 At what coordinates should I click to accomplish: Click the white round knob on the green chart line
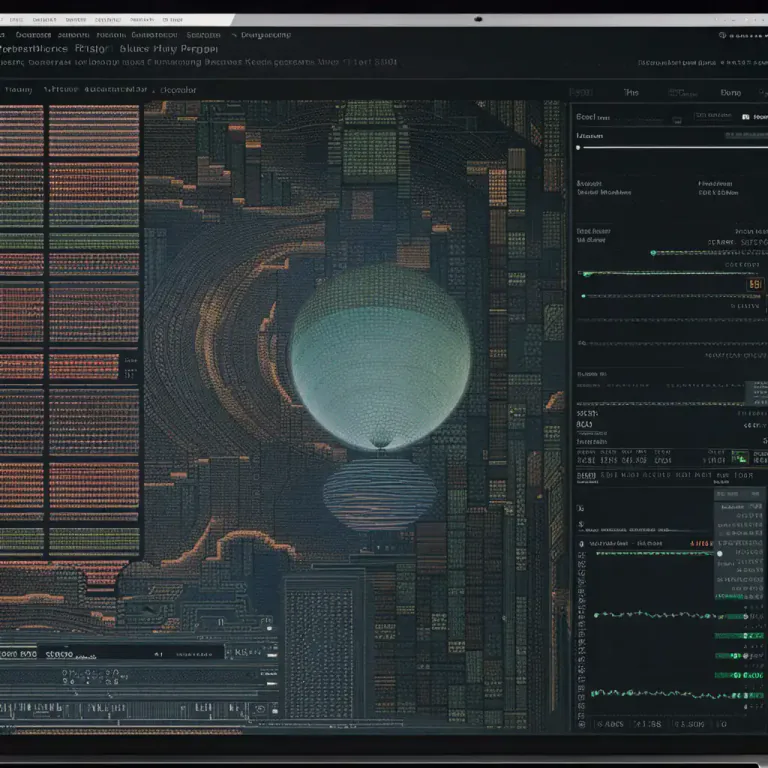point(720,553)
